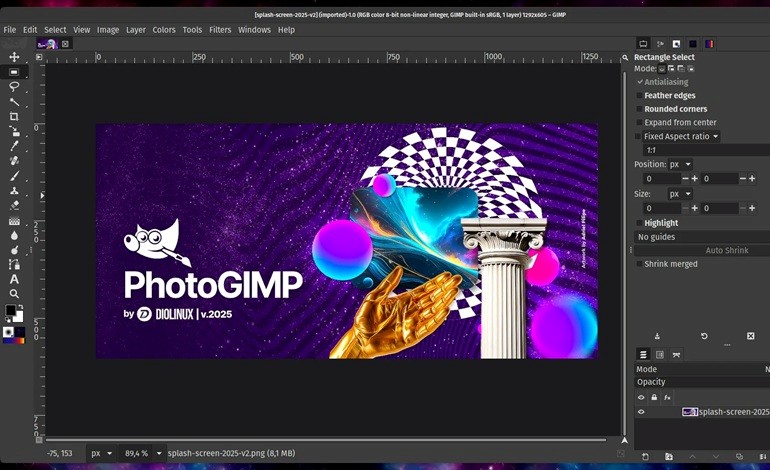Select the Move tool
The height and width of the screenshot is (470, 770).
pyautogui.click(x=14, y=57)
